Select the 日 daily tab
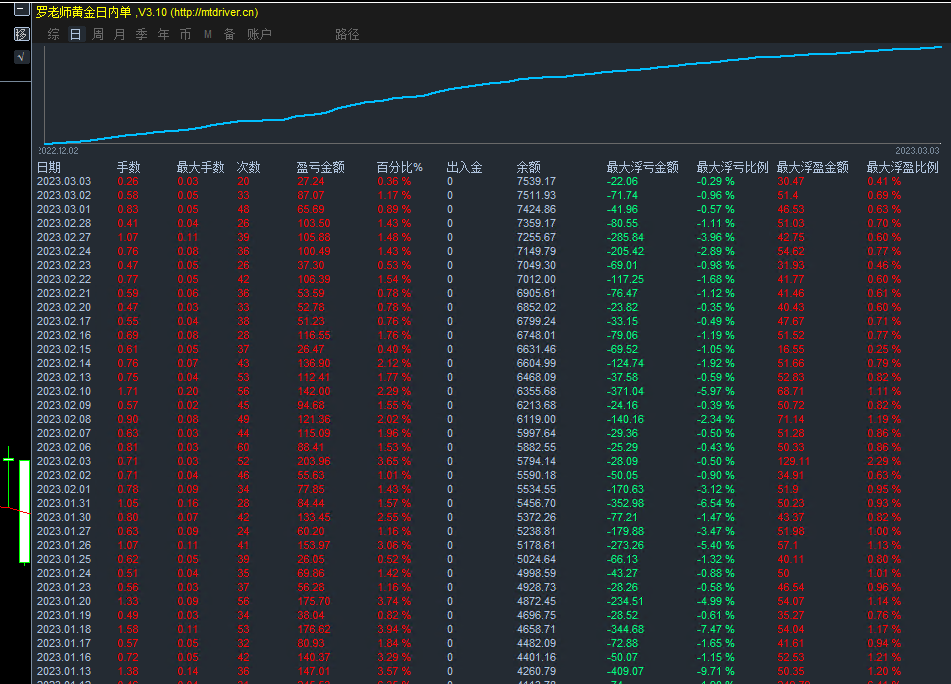 click(x=75, y=35)
